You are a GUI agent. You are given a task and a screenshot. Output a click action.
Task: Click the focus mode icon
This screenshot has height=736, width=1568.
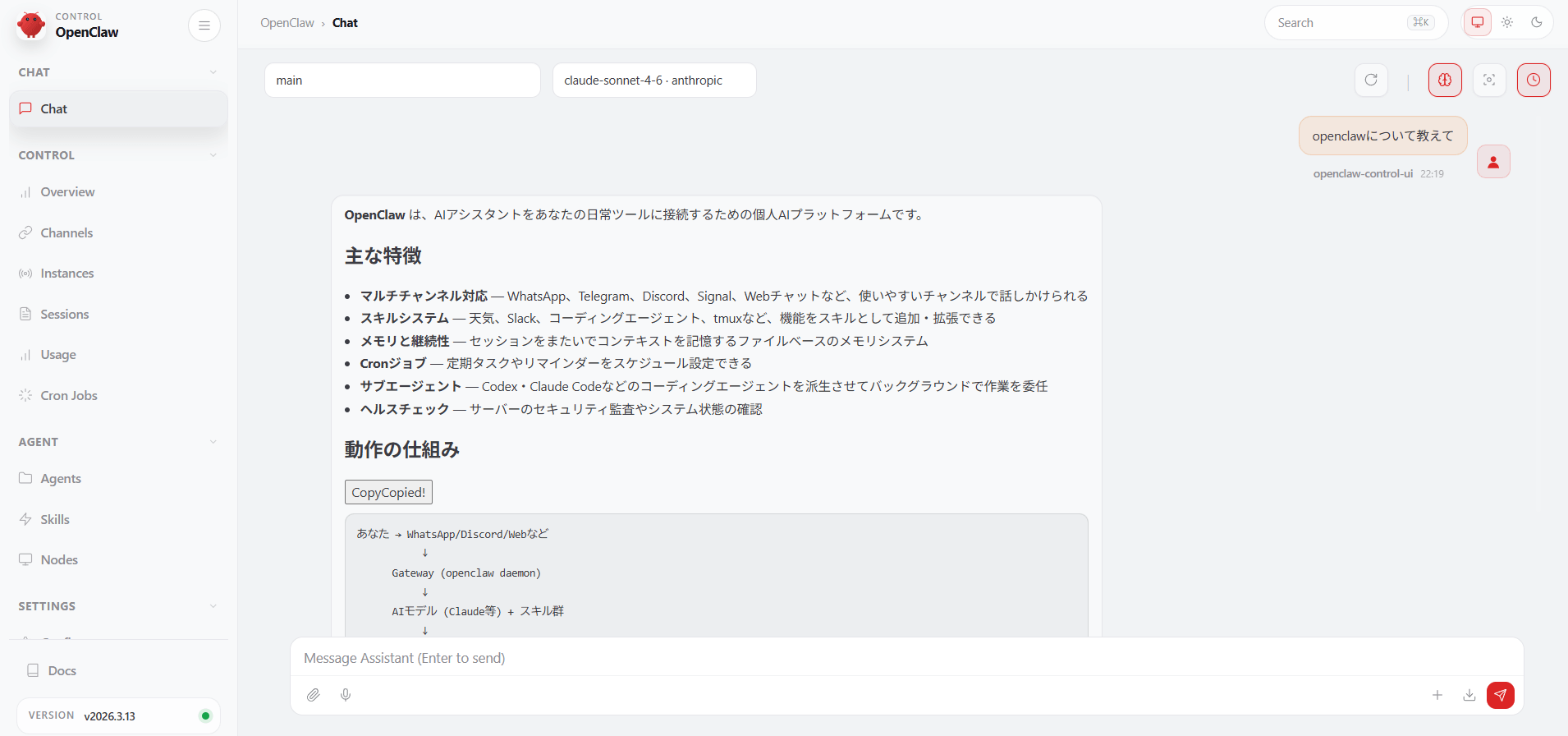pos(1489,80)
